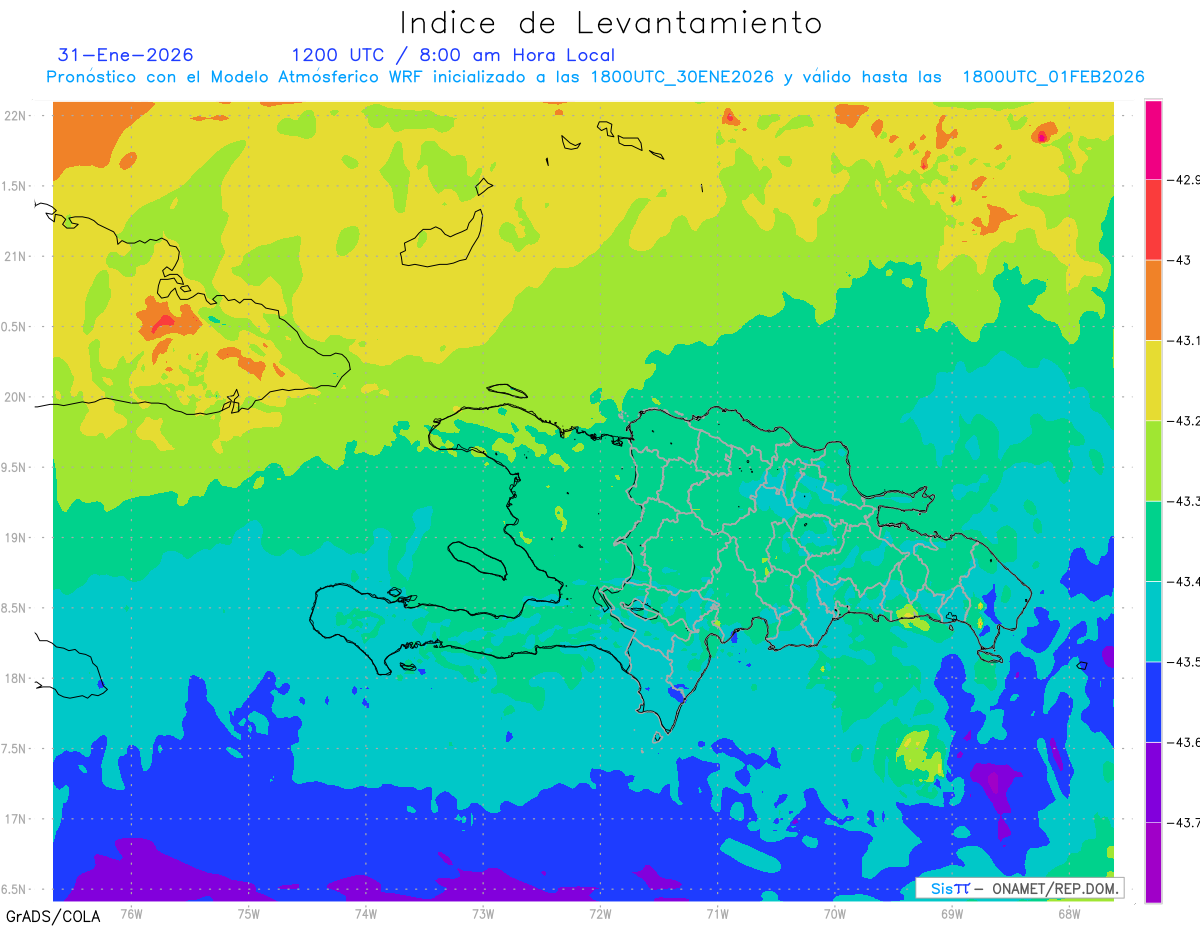1200x927 pixels.
Task: Click the longitude label "72W"
Action: [x=600, y=913]
